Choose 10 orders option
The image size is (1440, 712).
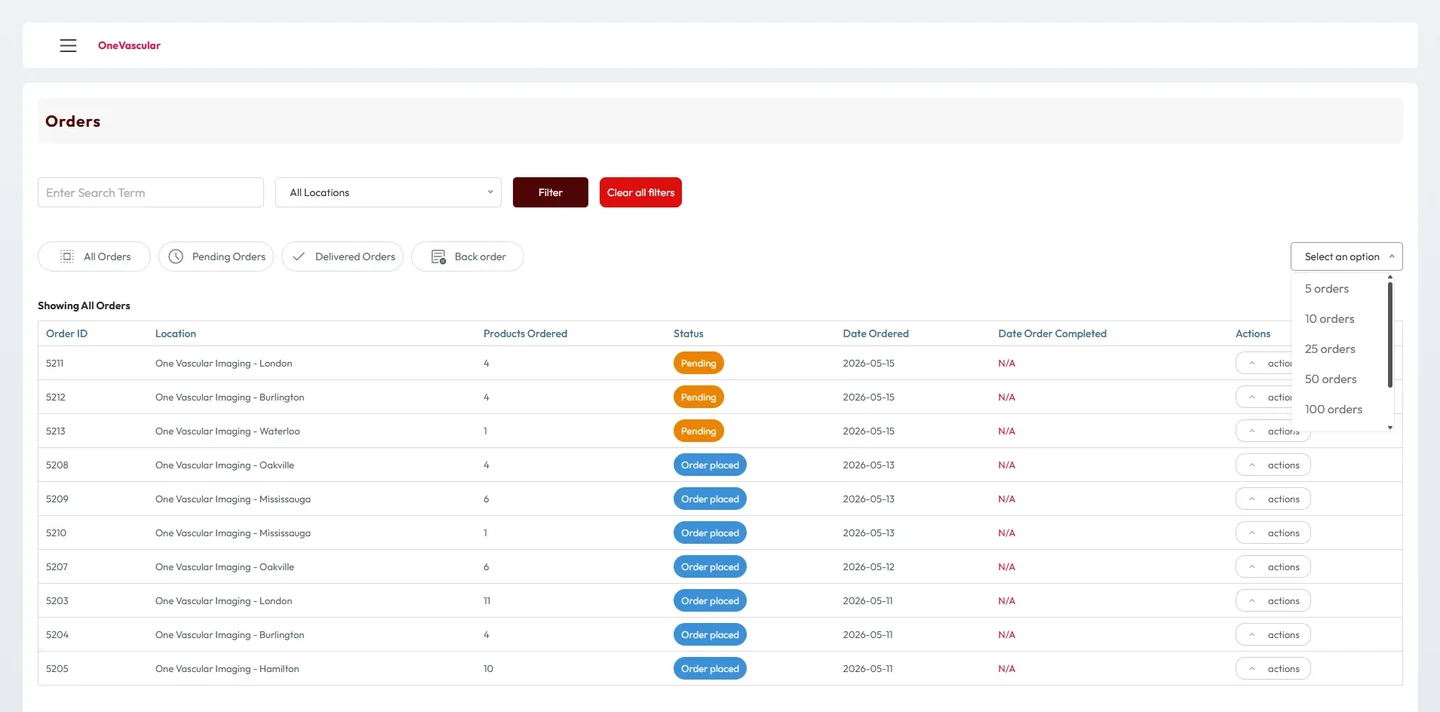pos(1329,319)
